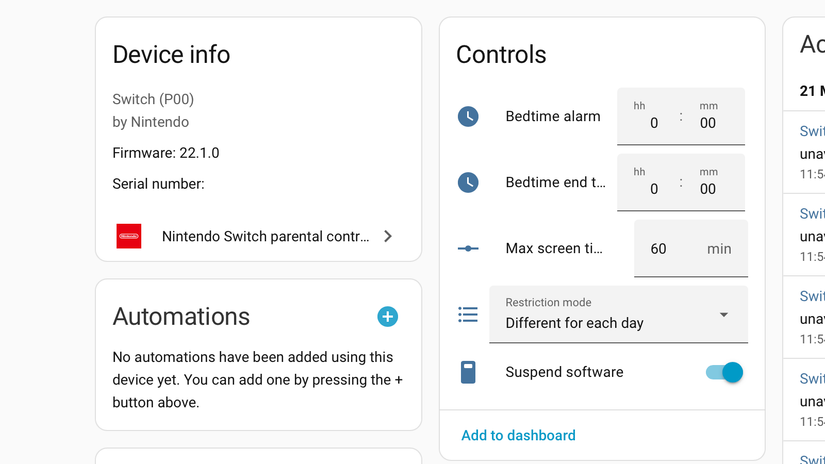Click the Bedtime end time label

click(555, 183)
